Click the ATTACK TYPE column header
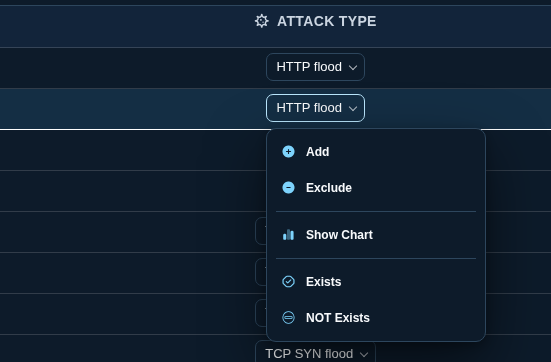This screenshot has height=362, width=551. (x=326, y=21)
